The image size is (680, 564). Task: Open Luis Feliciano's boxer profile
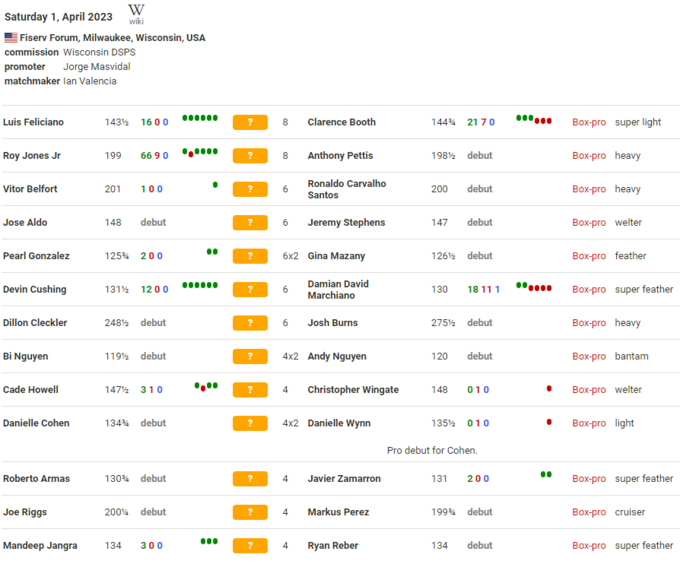click(x=33, y=122)
